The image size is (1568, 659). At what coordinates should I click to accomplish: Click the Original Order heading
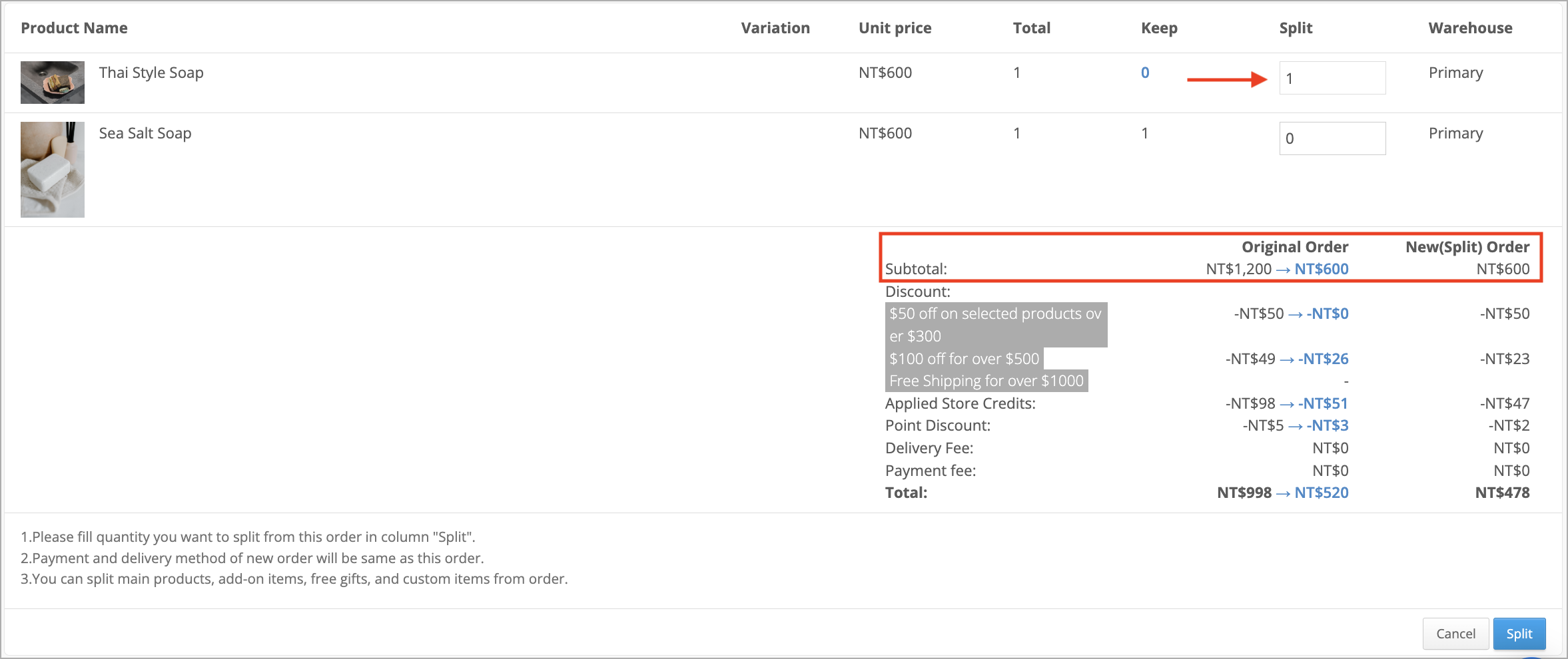pos(1295,247)
